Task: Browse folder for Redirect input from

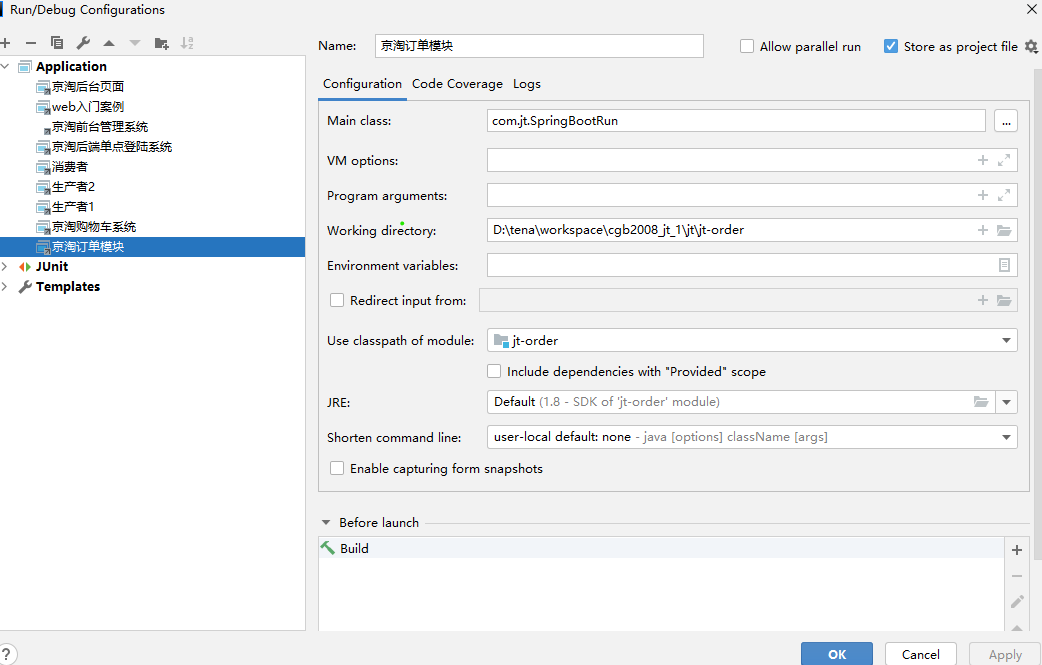Action: (x=1004, y=300)
